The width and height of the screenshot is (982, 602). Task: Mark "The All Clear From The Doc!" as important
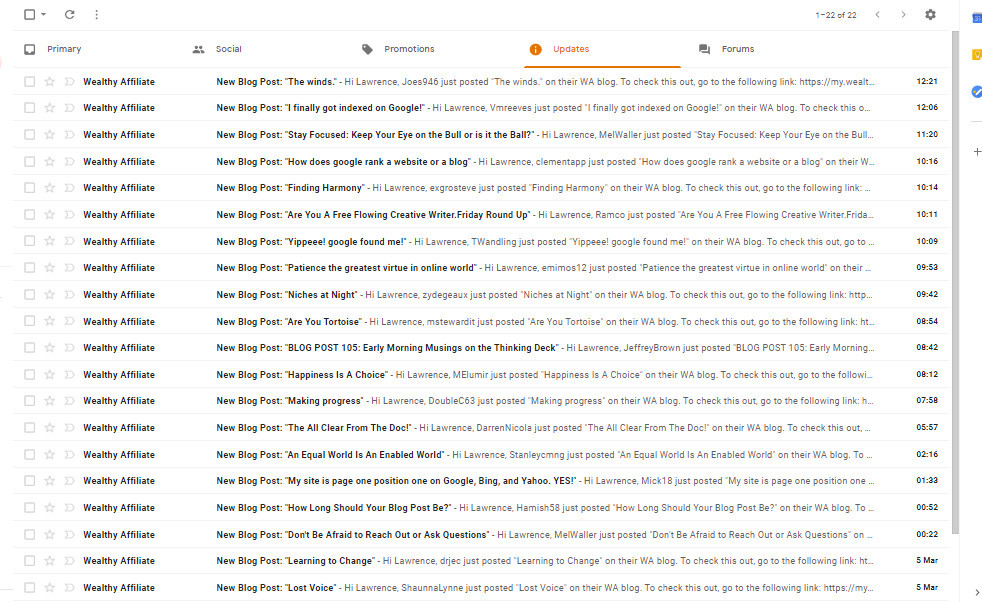(x=70, y=428)
